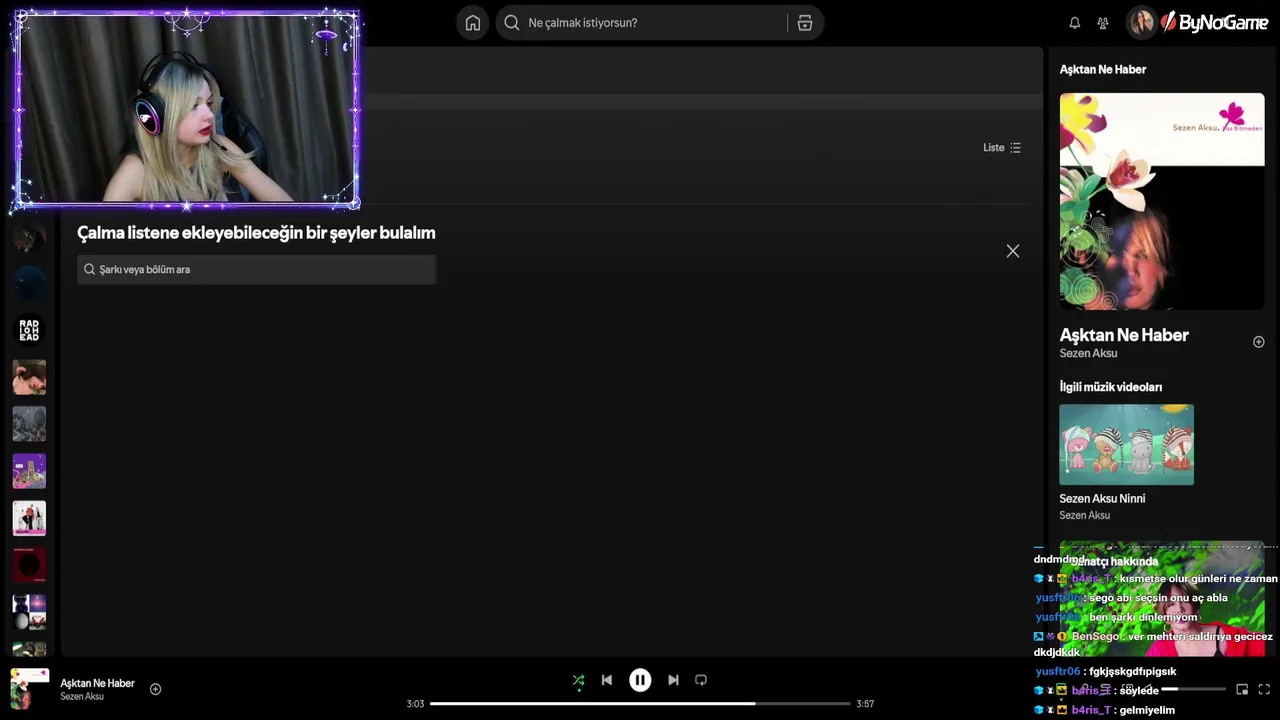The width and height of the screenshot is (1280, 720).
Task: Seek on the song progress bar
Action: [640, 704]
